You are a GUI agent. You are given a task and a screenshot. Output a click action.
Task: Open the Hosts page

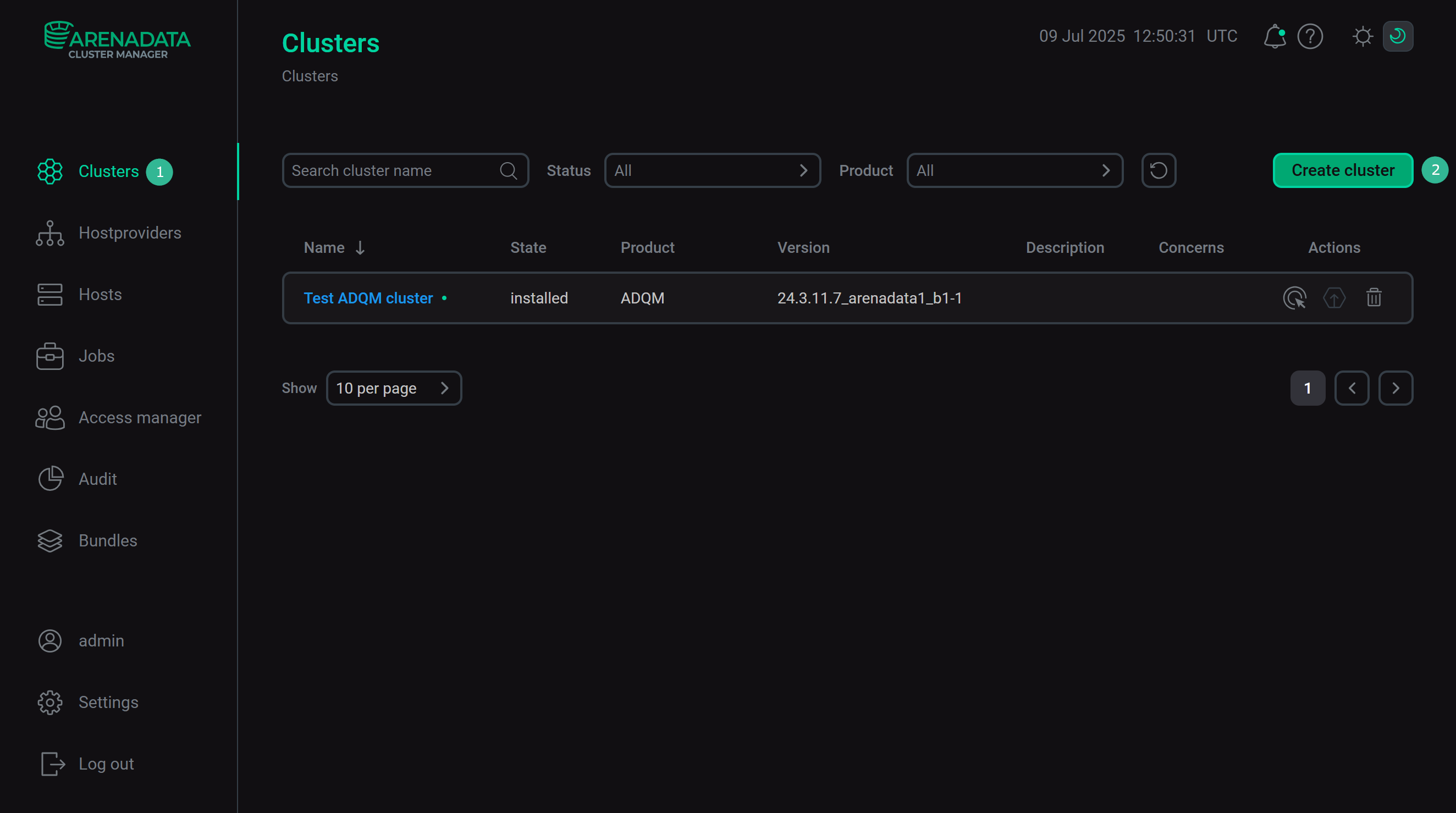100,294
